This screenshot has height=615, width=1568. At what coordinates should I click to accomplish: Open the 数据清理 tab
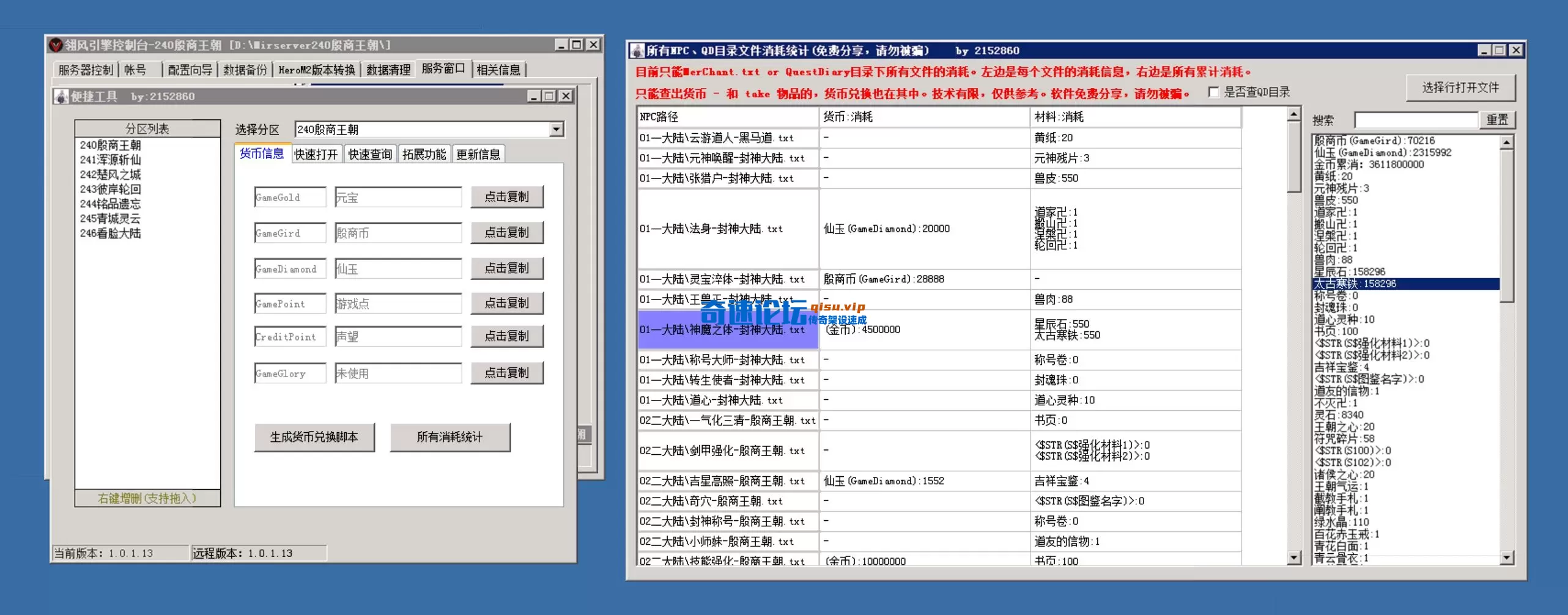[388, 70]
